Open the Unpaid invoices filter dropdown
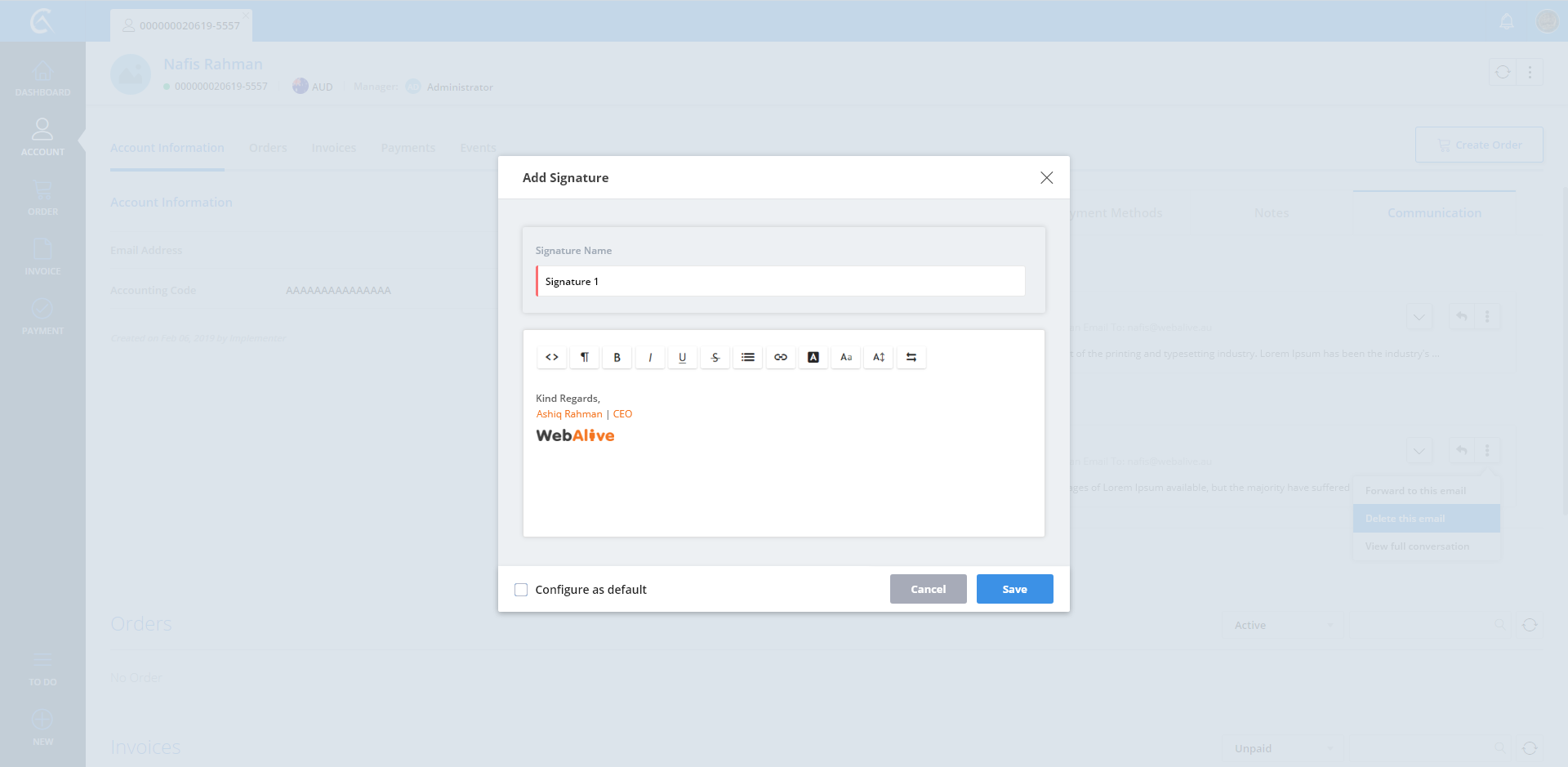The height and width of the screenshot is (767, 1568). pos(1282,748)
